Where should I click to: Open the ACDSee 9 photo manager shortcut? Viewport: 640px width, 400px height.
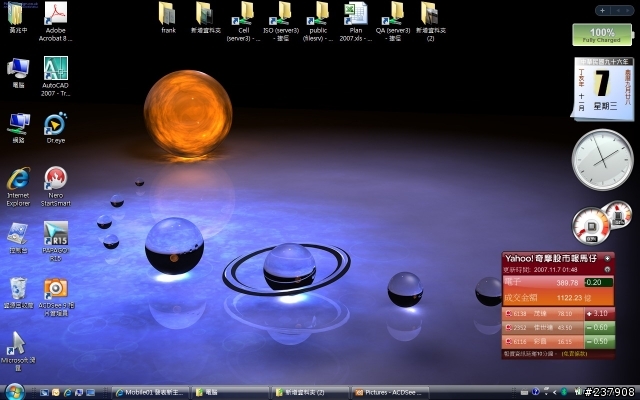coord(56,298)
